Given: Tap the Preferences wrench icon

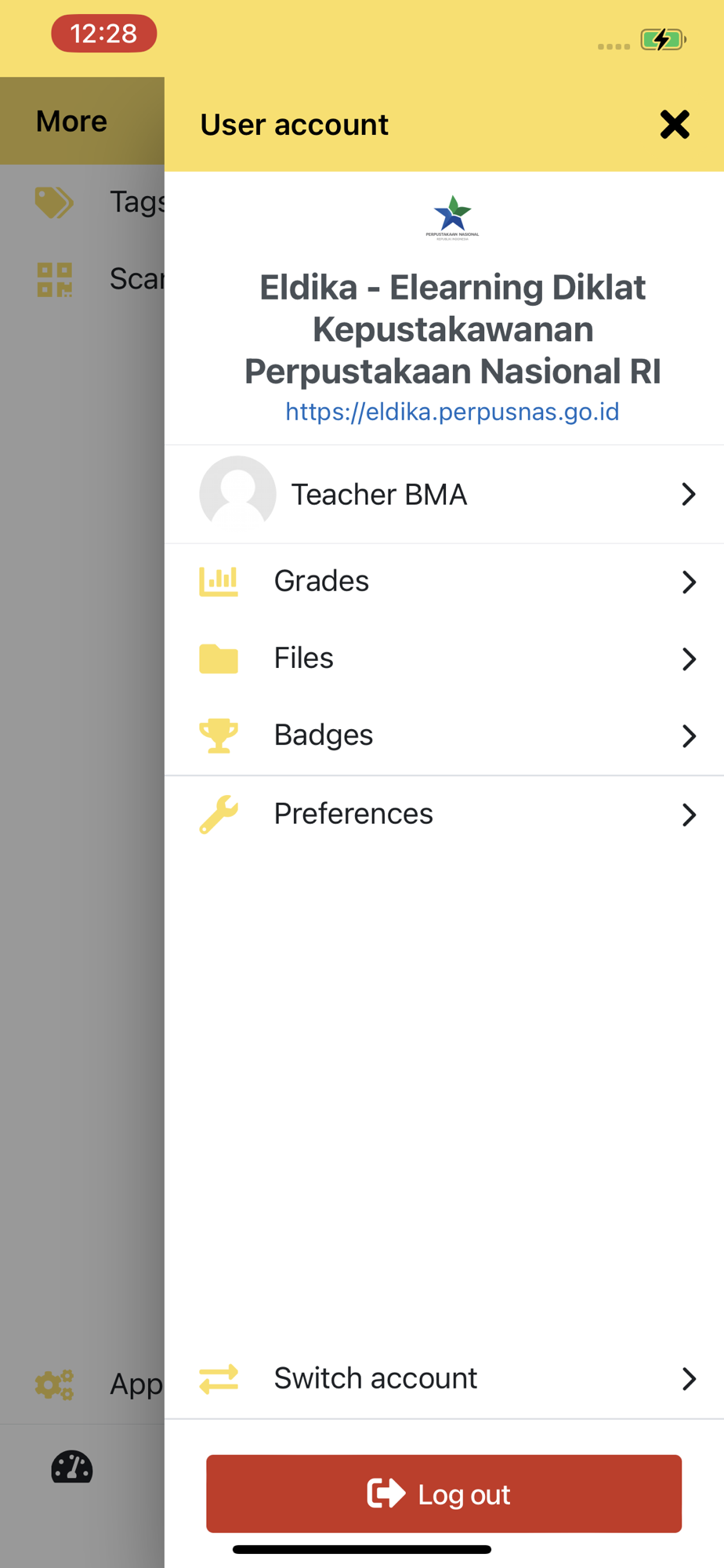Looking at the screenshot, I should coord(219,814).
